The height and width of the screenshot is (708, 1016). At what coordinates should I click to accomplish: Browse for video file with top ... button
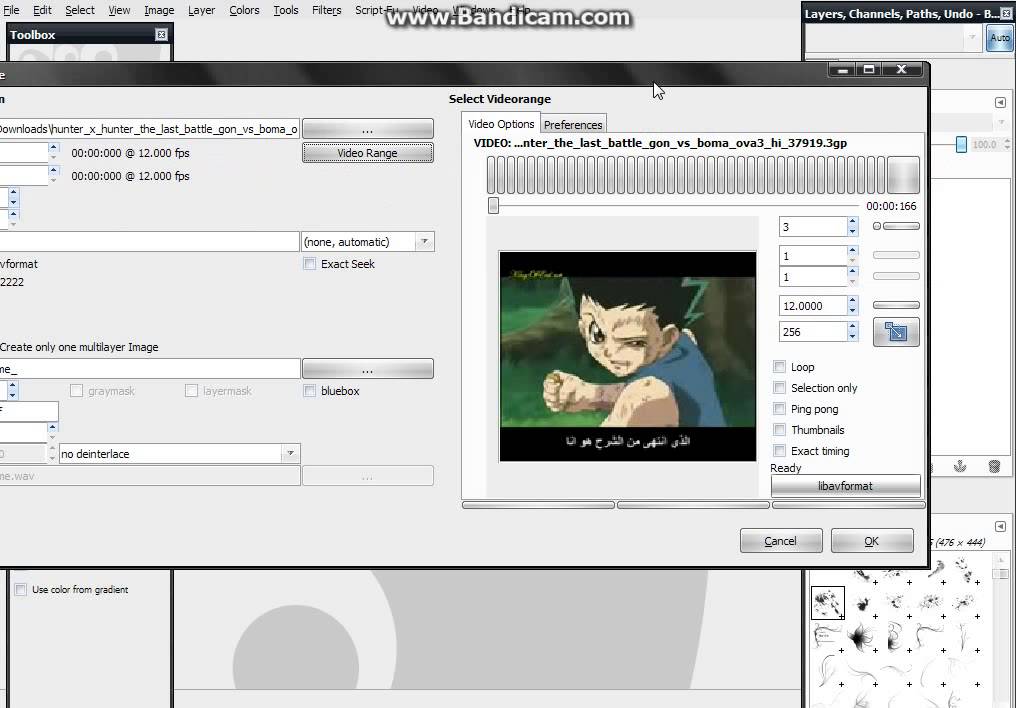pos(367,129)
